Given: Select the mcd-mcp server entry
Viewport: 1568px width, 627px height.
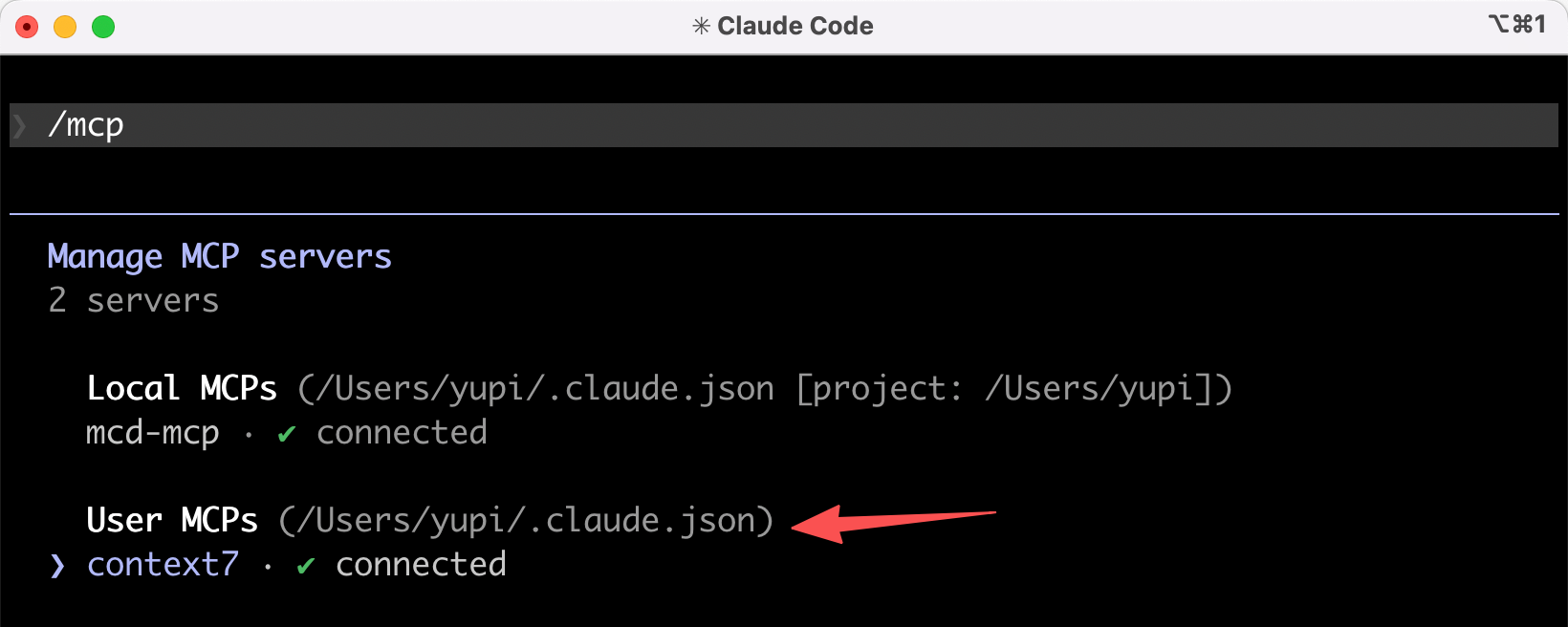Looking at the screenshot, I should 153,433.
